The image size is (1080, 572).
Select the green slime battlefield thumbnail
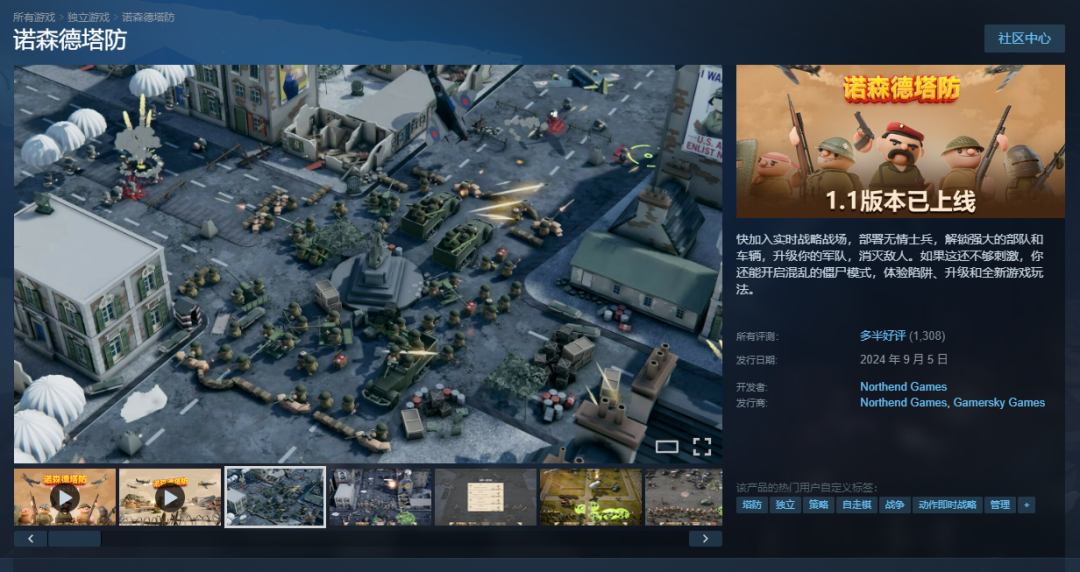[x=591, y=497]
